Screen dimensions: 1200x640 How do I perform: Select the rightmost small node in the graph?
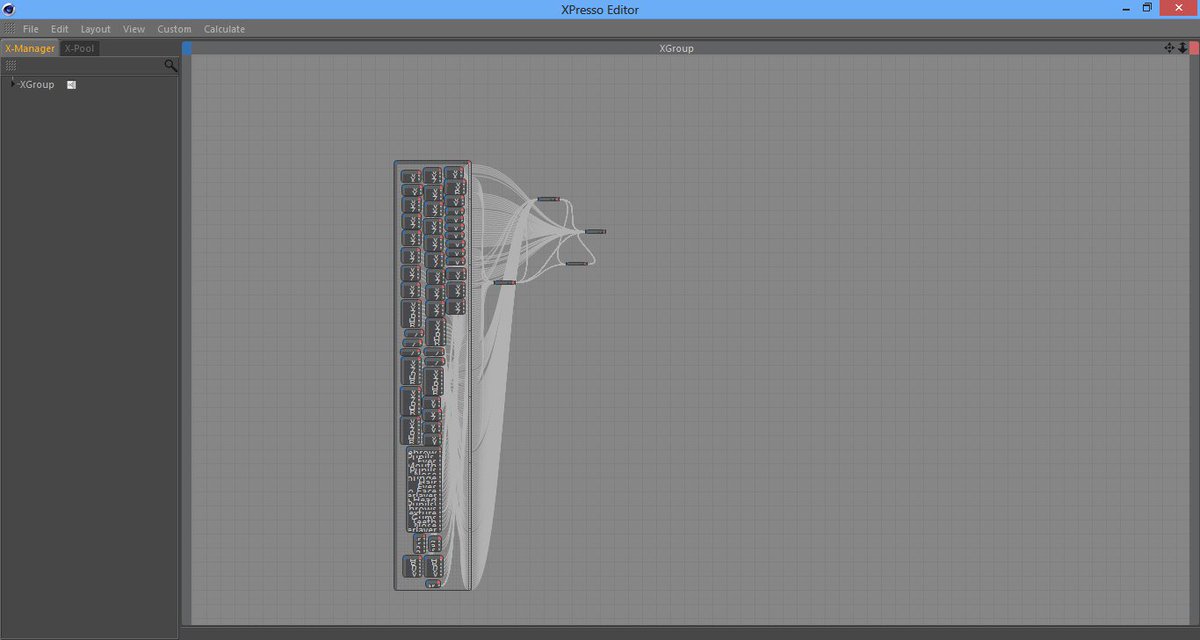(595, 232)
